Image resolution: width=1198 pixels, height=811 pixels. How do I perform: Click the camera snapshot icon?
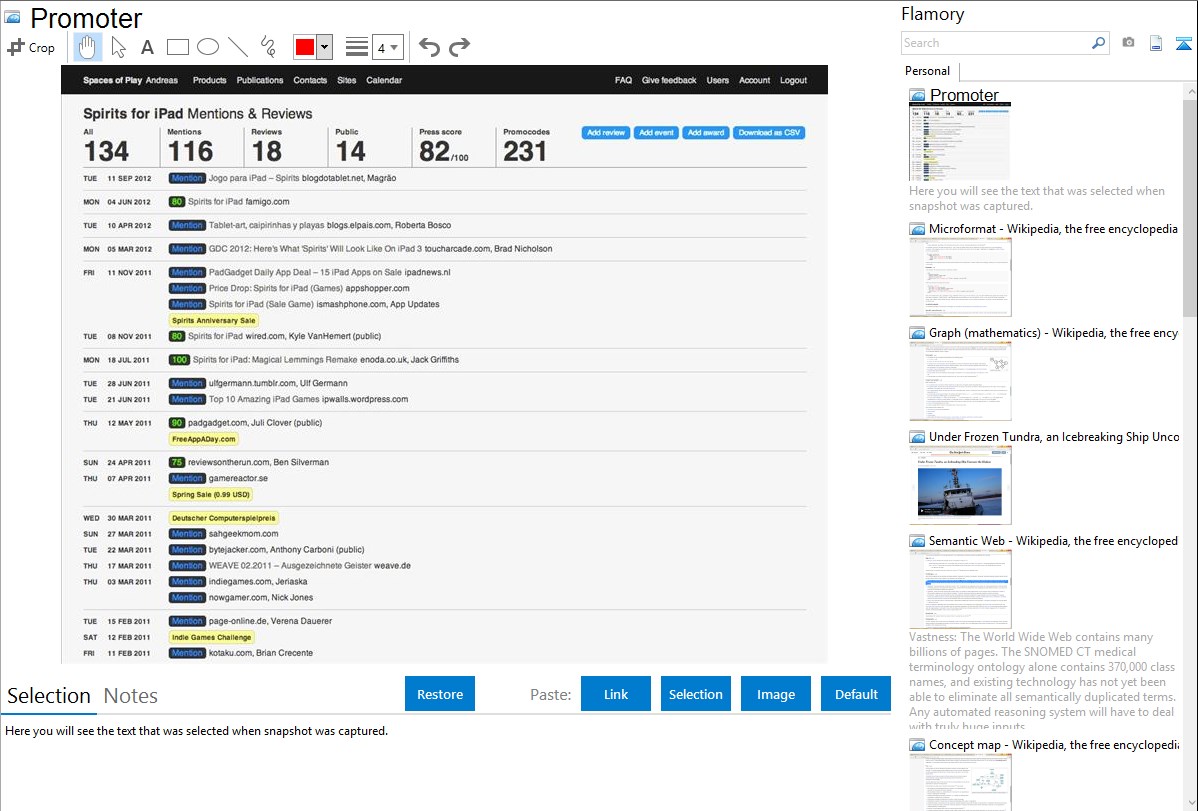pyautogui.click(x=1128, y=43)
